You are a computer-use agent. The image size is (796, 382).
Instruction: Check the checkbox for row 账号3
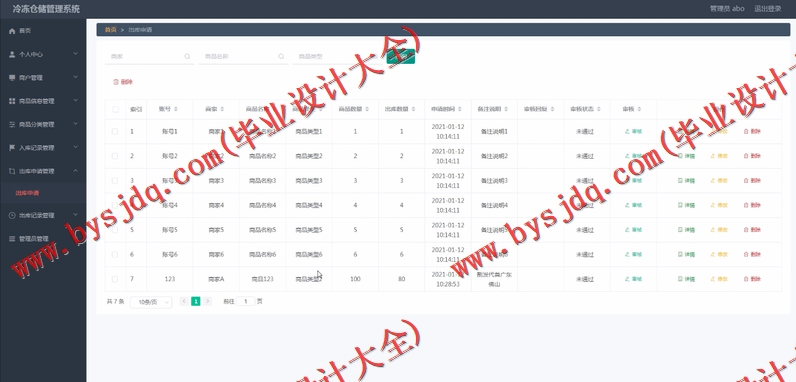115,180
